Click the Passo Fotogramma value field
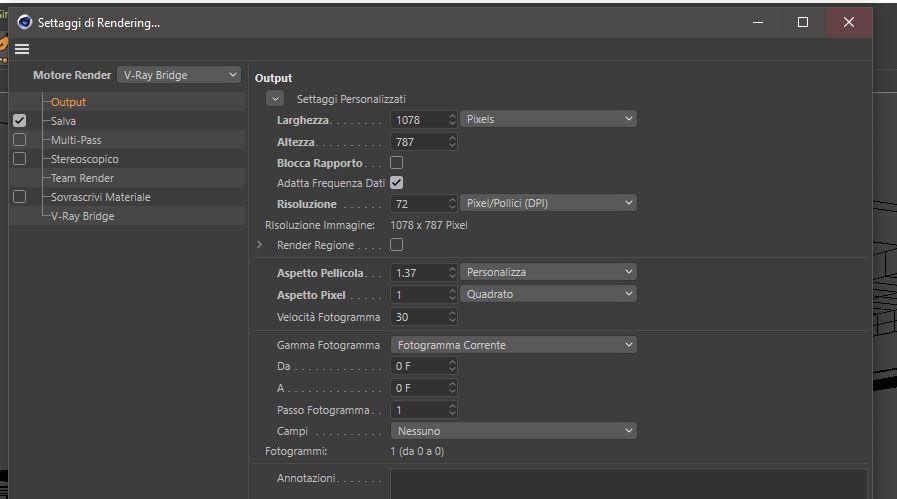Viewport: 897px width, 499px height. click(419, 410)
